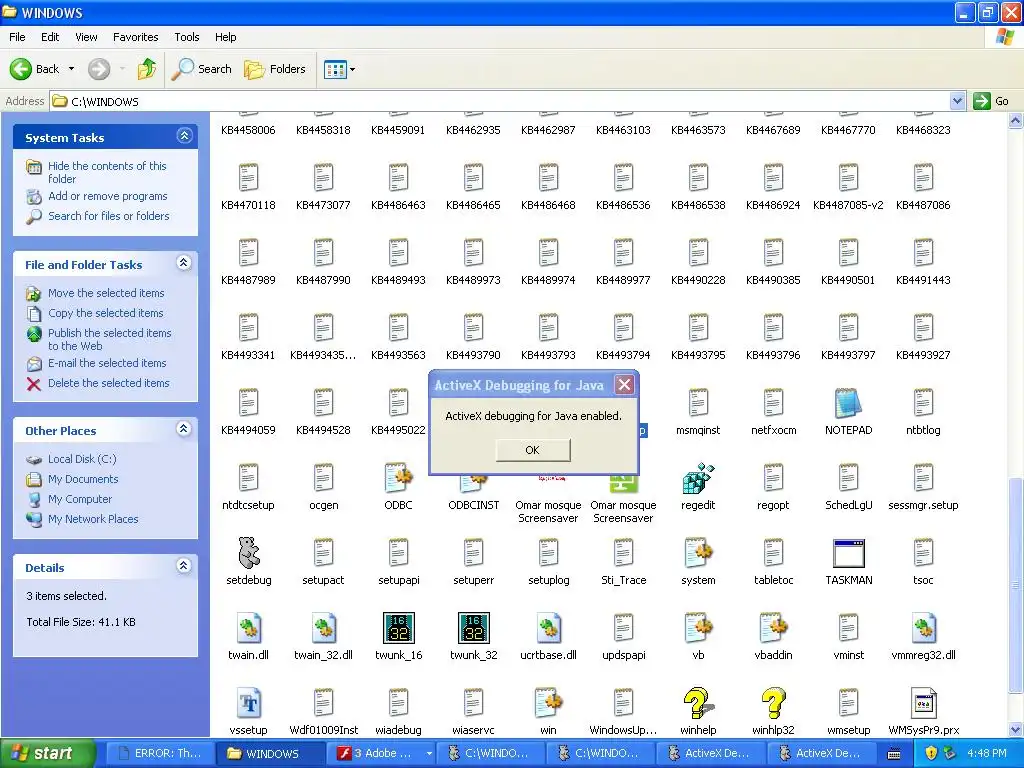Open the File menu
Screen dimensions: 1024x768
pos(18,37)
